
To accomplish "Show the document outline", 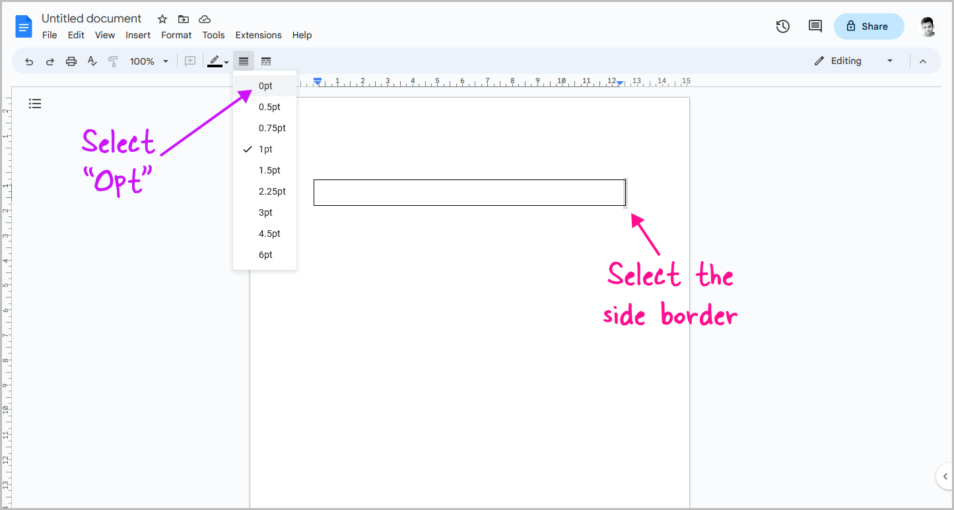I will 35,104.
